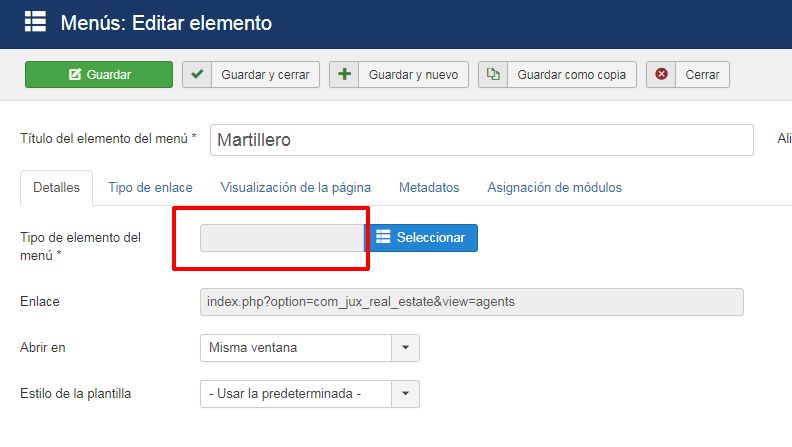Click the Tipo de elemento del menú label
Viewport: 792px width, 447px height.
point(80,246)
